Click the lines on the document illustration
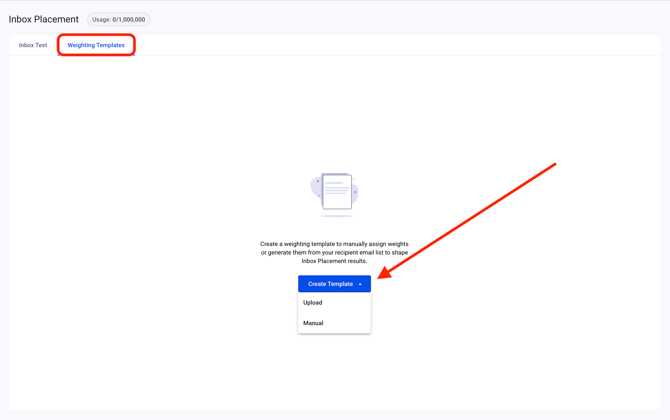The width and height of the screenshot is (670, 420). point(336,187)
